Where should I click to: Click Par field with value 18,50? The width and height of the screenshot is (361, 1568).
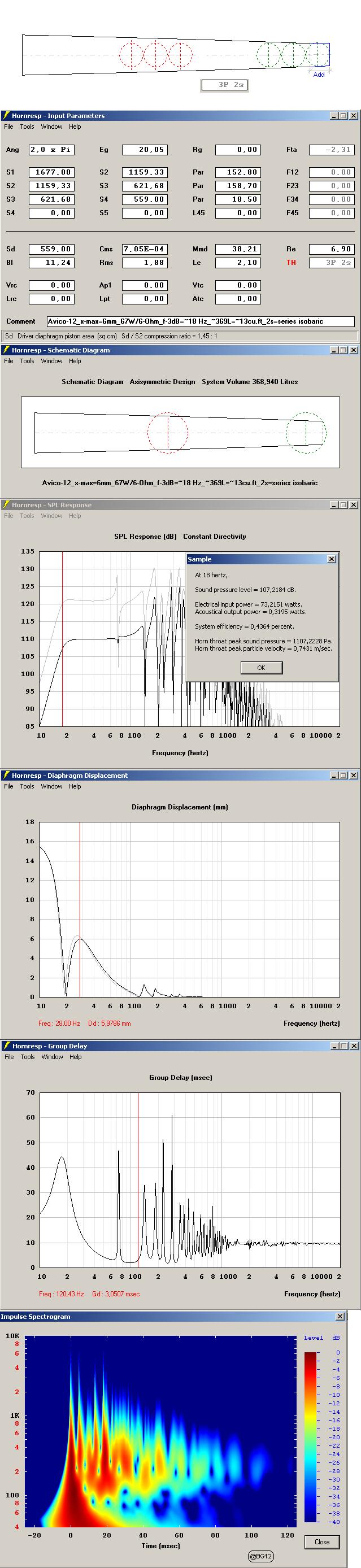tap(238, 199)
